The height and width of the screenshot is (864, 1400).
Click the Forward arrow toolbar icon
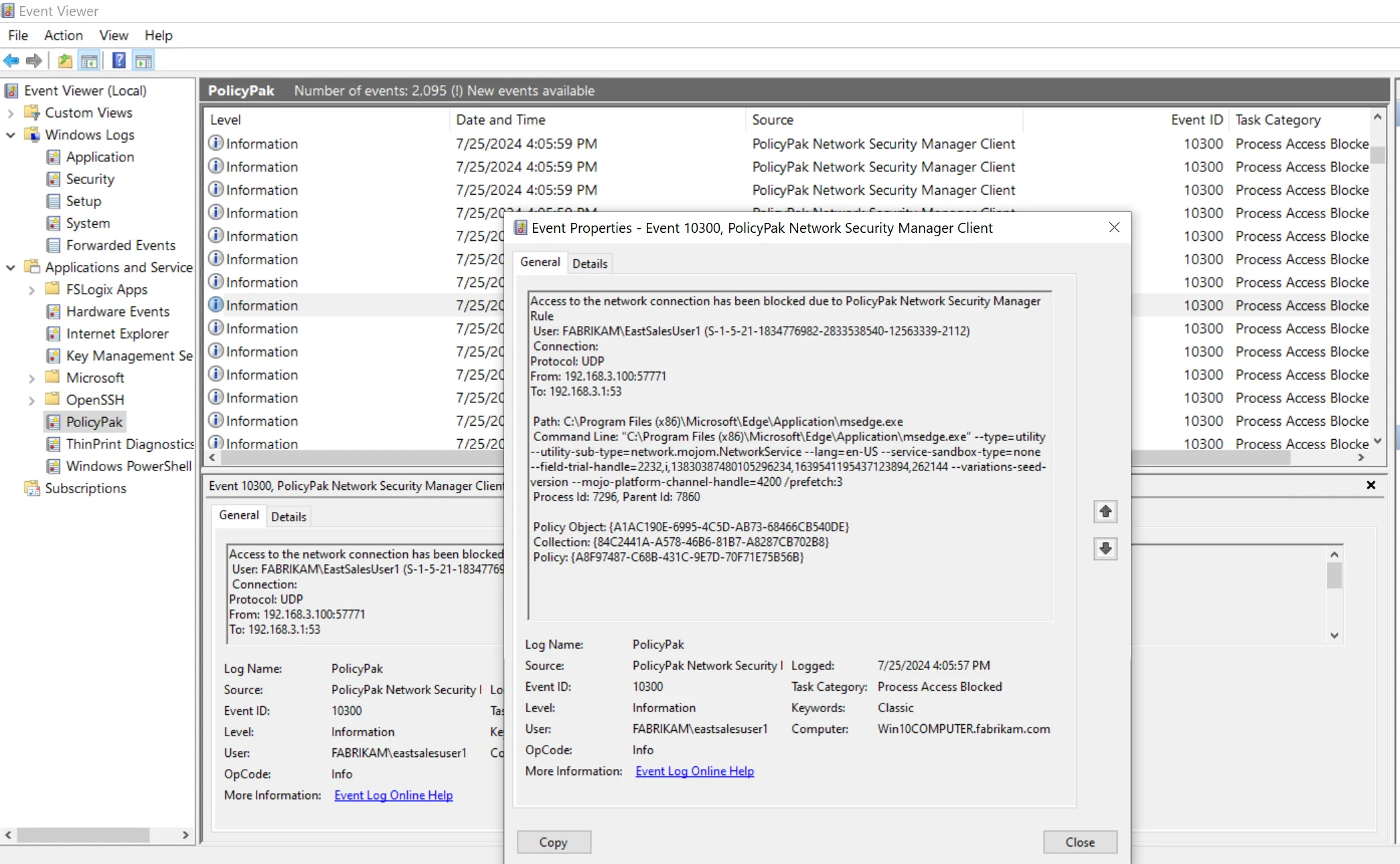(34, 61)
